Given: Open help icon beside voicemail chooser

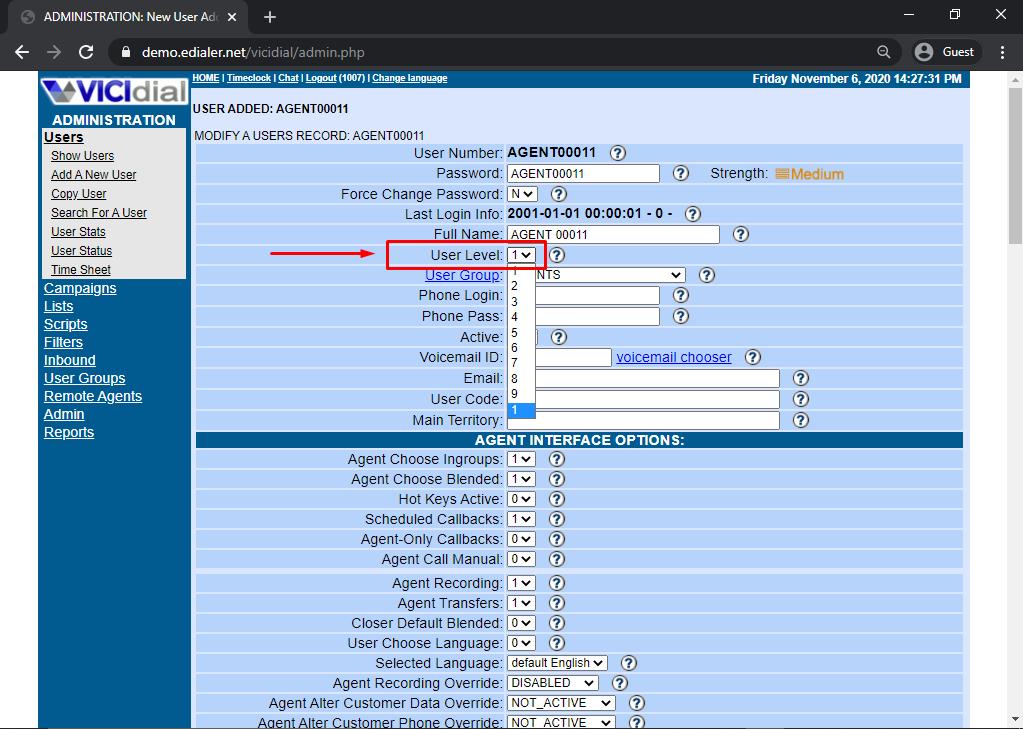Looking at the screenshot, I should pyautogui.click(x=752, y=358).
